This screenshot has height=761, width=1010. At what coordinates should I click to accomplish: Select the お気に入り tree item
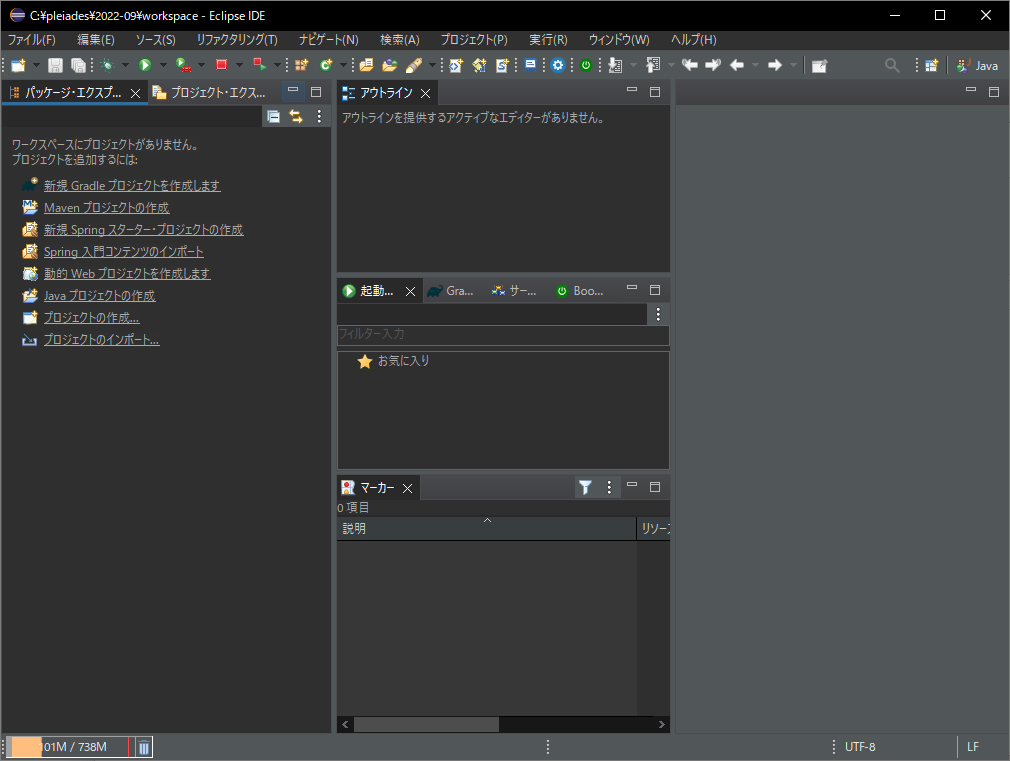403,361
